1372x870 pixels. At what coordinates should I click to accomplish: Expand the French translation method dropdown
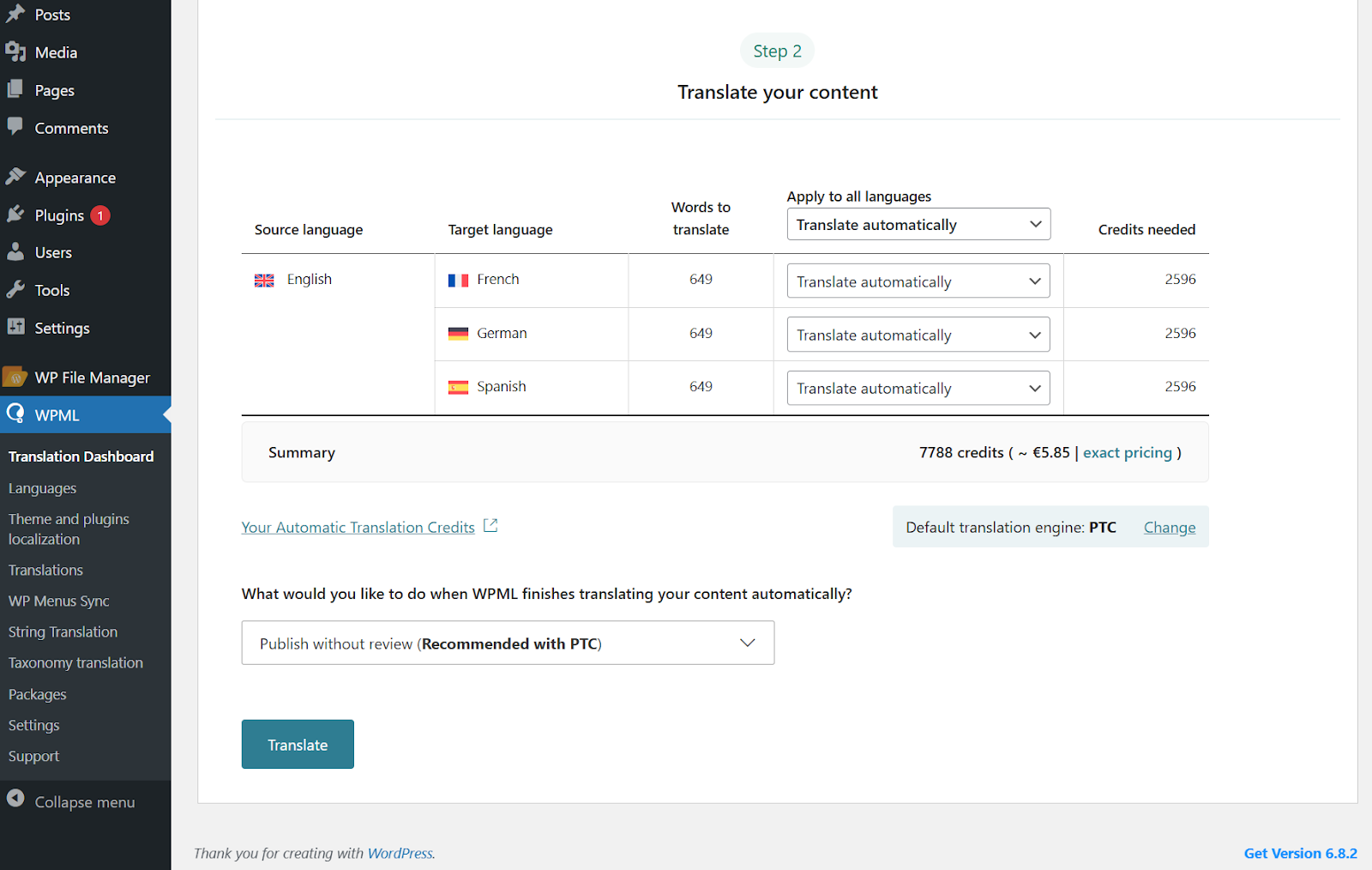[x=918, y=281]
